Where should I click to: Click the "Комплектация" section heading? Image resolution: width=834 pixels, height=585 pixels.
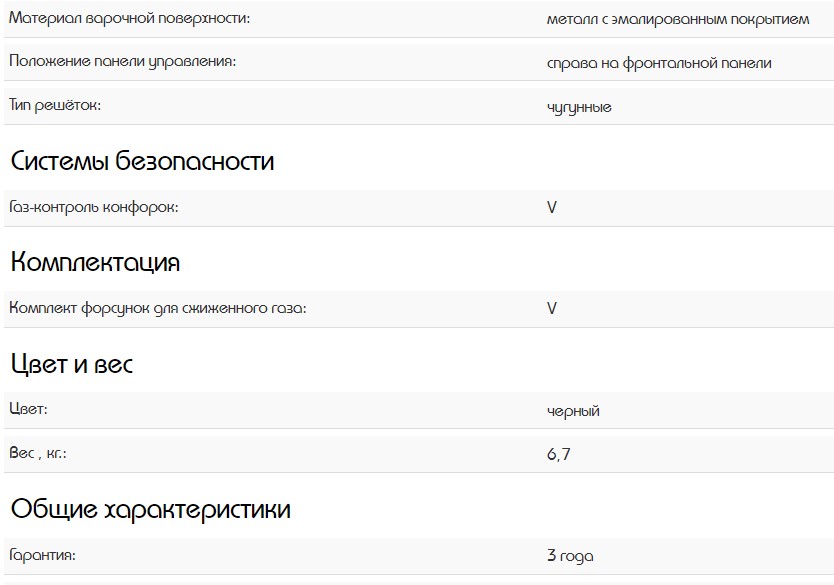click(95, 263)
